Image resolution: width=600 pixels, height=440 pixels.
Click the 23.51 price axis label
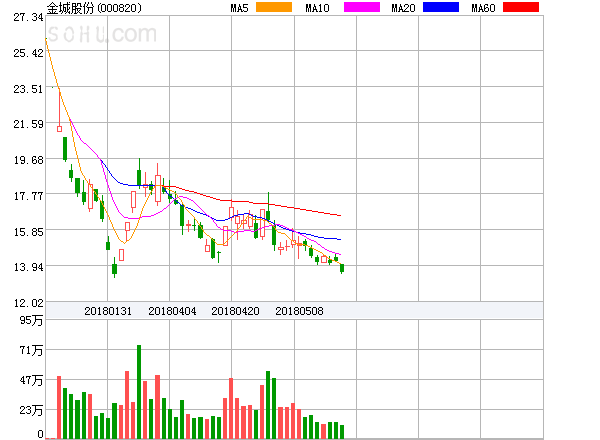pos(28,89)
